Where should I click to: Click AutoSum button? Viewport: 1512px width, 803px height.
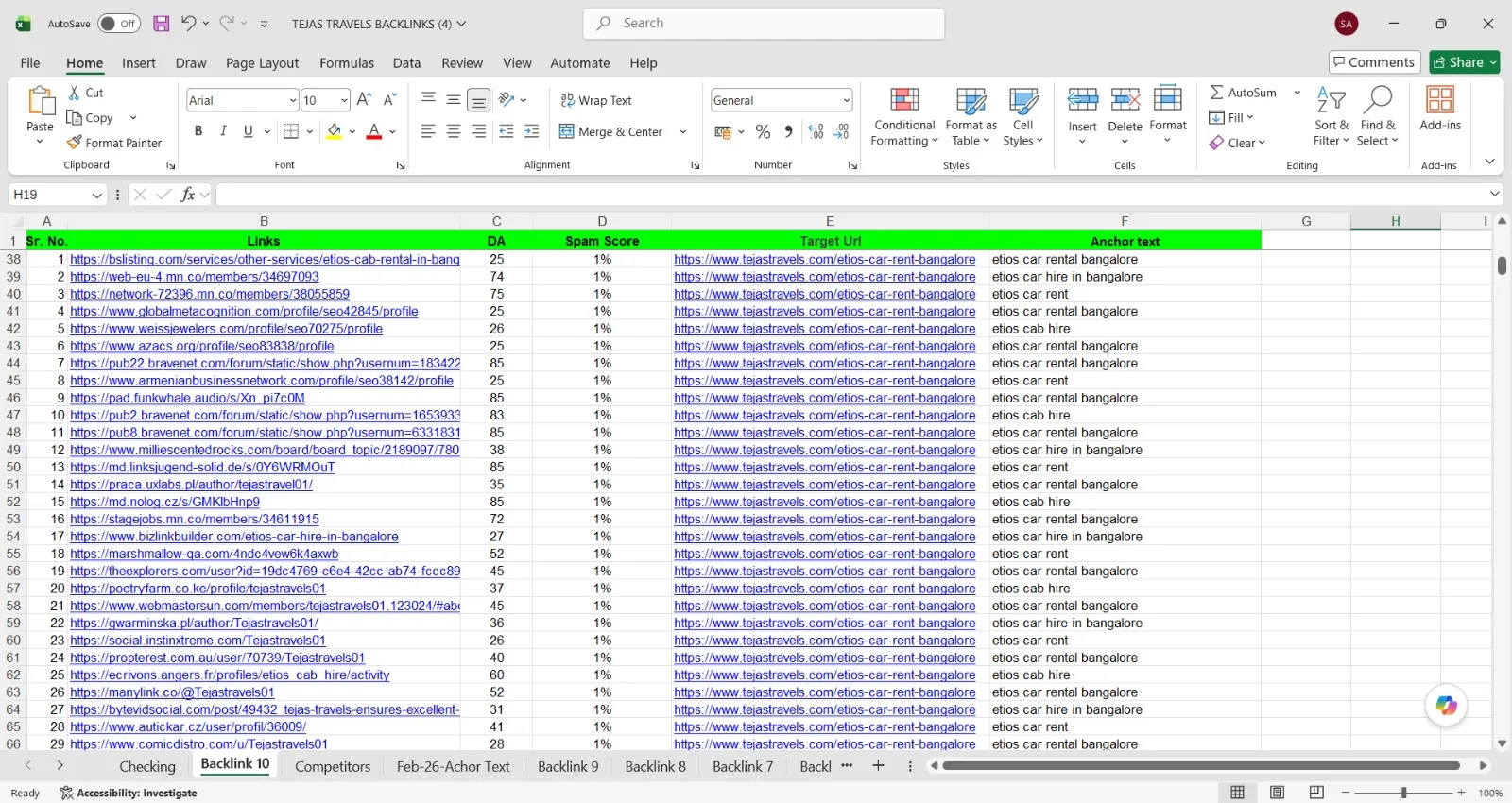pos(1244,93)
